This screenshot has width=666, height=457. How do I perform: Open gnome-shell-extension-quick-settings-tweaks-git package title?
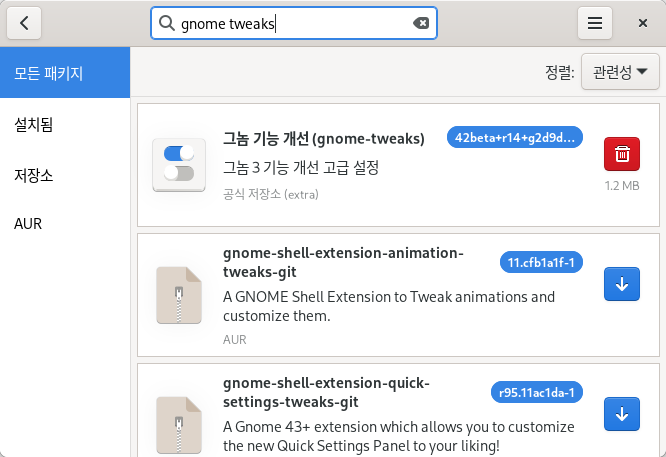pos(326,392)
